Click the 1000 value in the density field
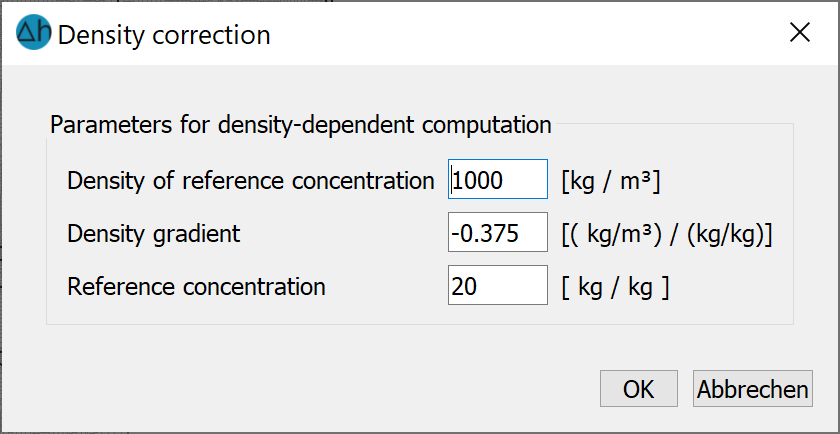This screenshot has width=840, height=434. (477, 181)
